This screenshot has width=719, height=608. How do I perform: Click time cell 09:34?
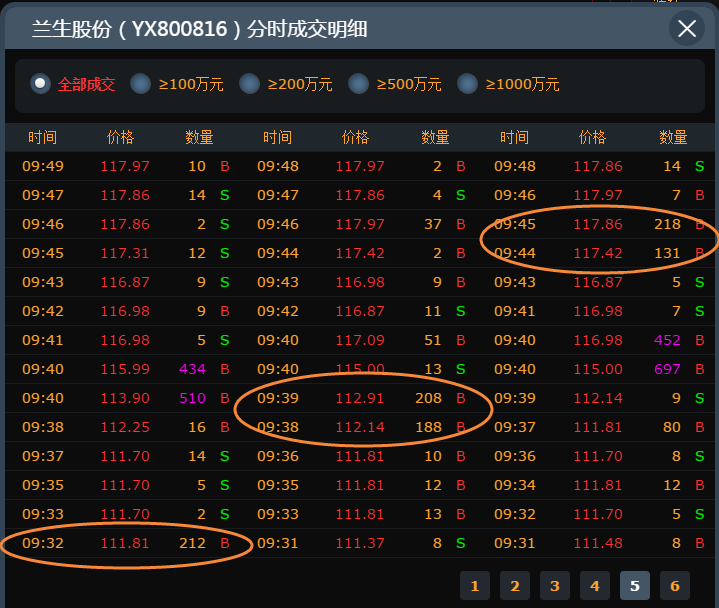514,485
